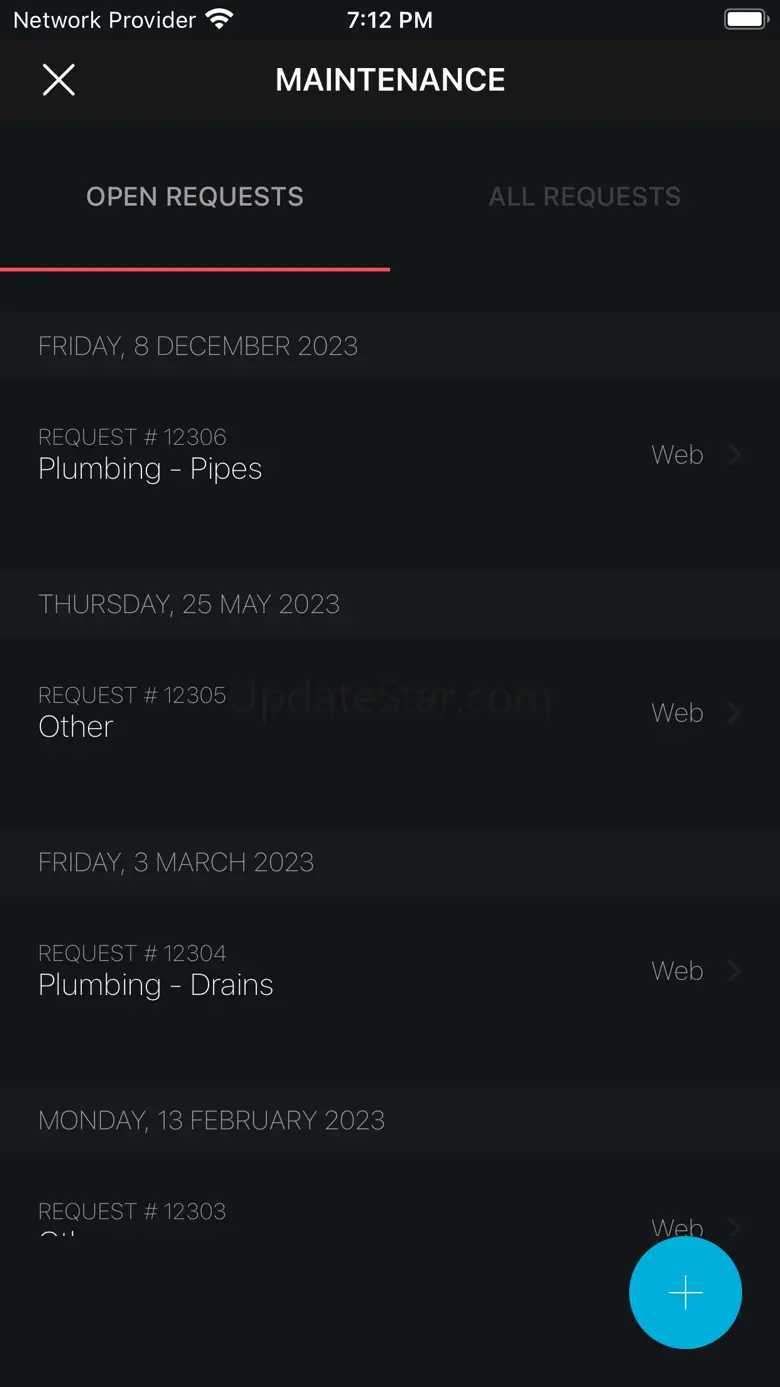Expand request 12304 using its chevron arrow
The height and width of the screenshot is (1387, 780).
coord(735,971)
